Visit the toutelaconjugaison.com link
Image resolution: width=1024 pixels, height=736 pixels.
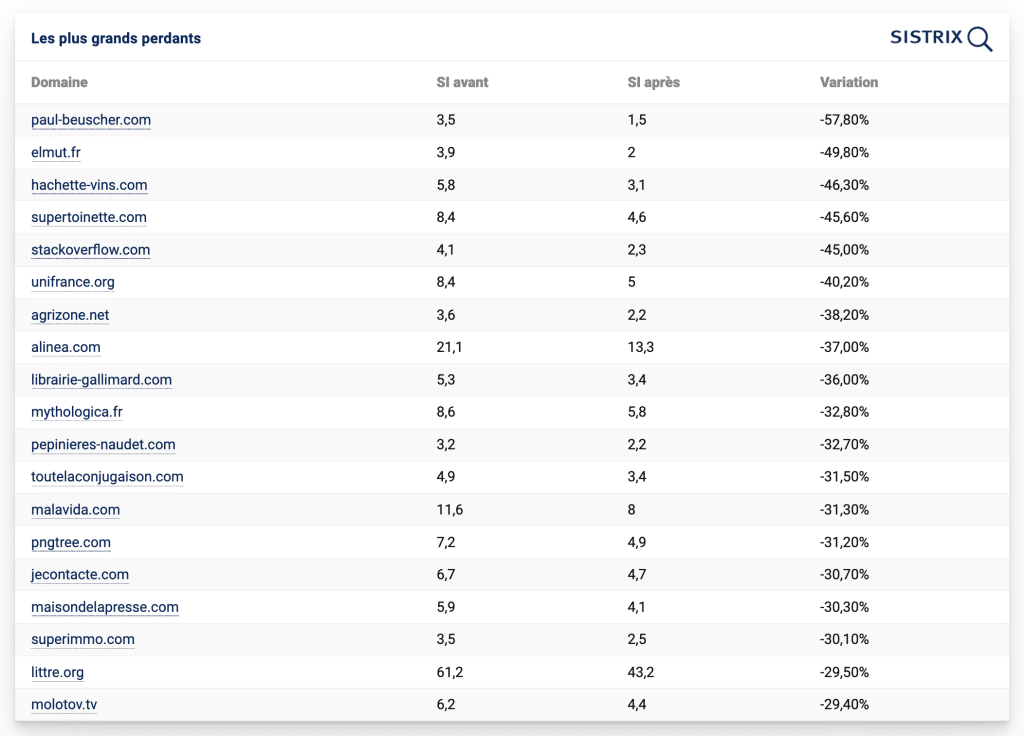(x=107, y=477)
